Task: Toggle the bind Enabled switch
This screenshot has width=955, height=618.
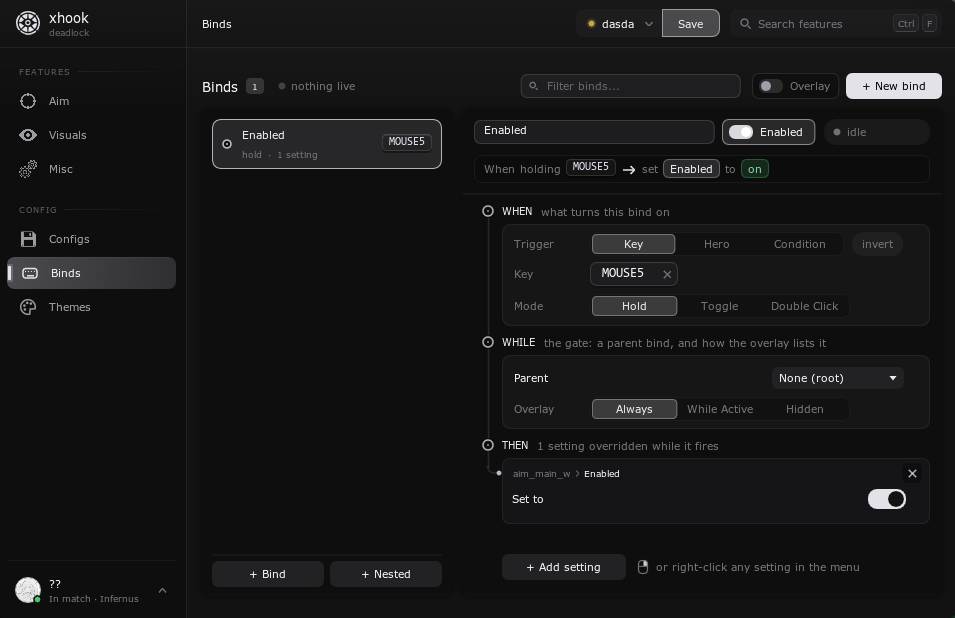Action: (741, 132)
